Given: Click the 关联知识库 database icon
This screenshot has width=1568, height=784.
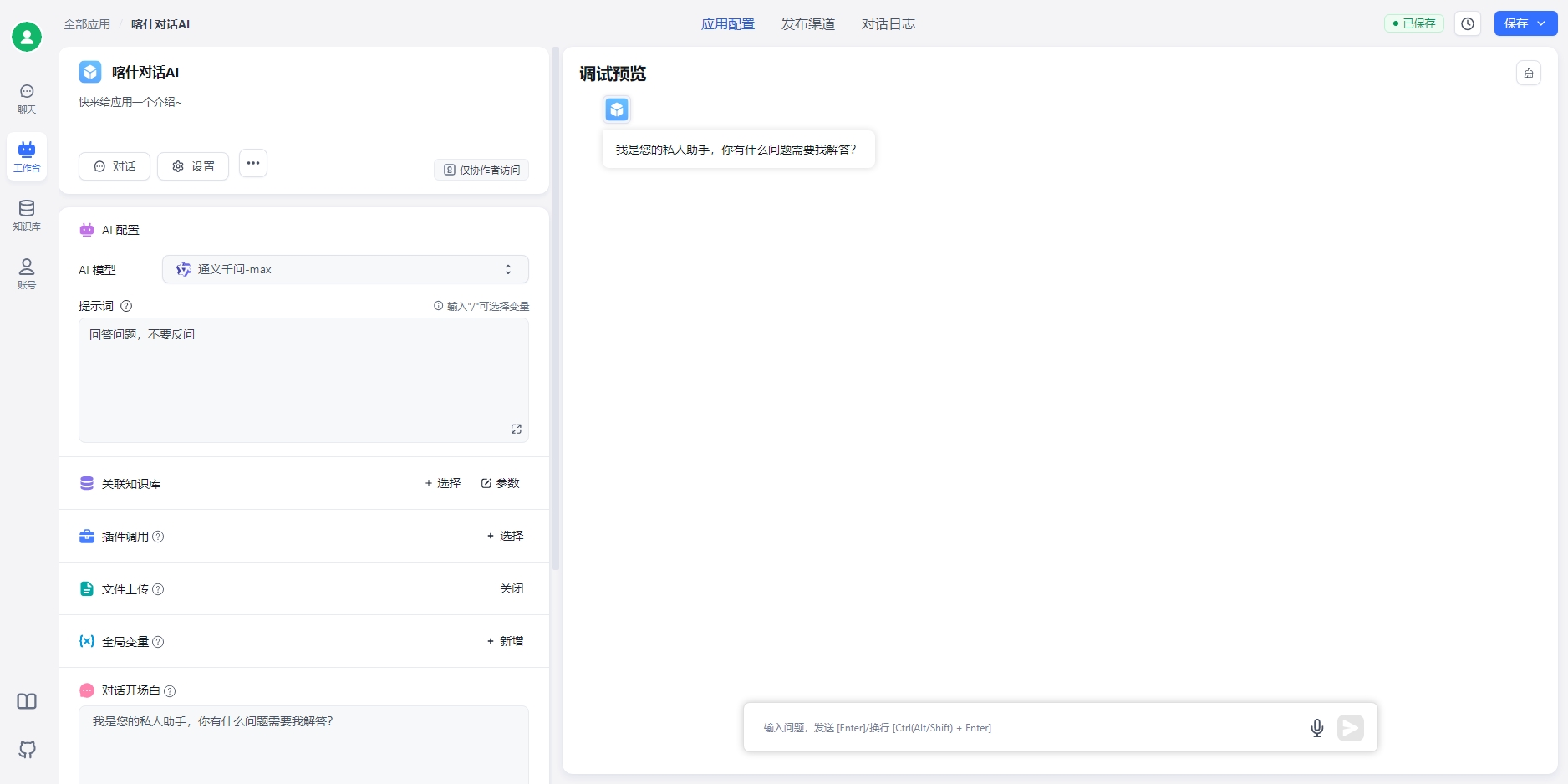Looking at the screenshot, I should (x=87, y=483).
